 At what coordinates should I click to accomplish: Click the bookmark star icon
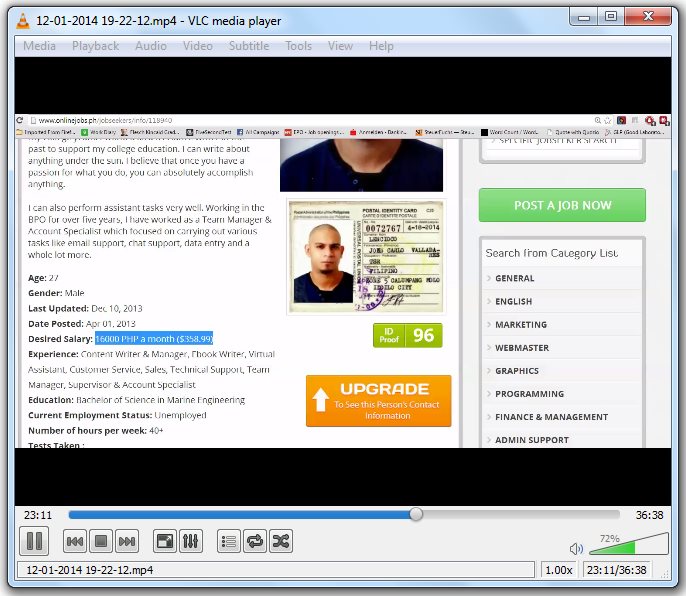608,120
